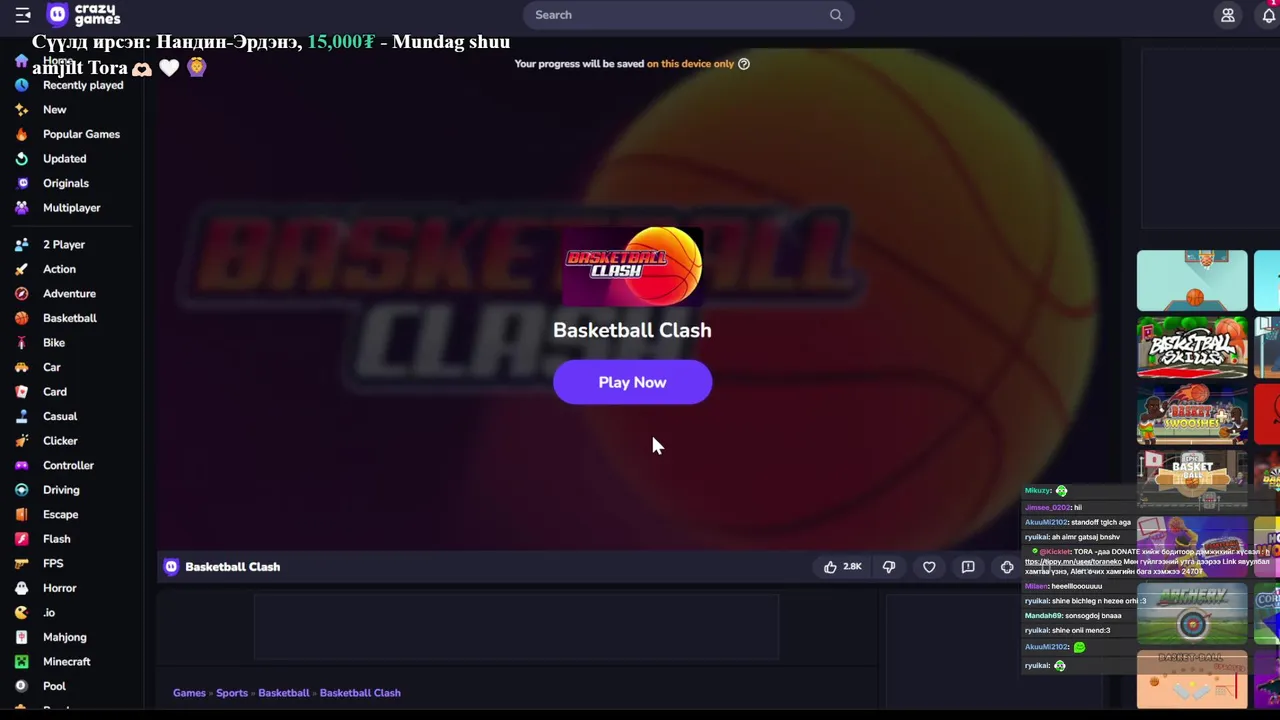
Task: Select the Action category
Action: tap(59, 269)
